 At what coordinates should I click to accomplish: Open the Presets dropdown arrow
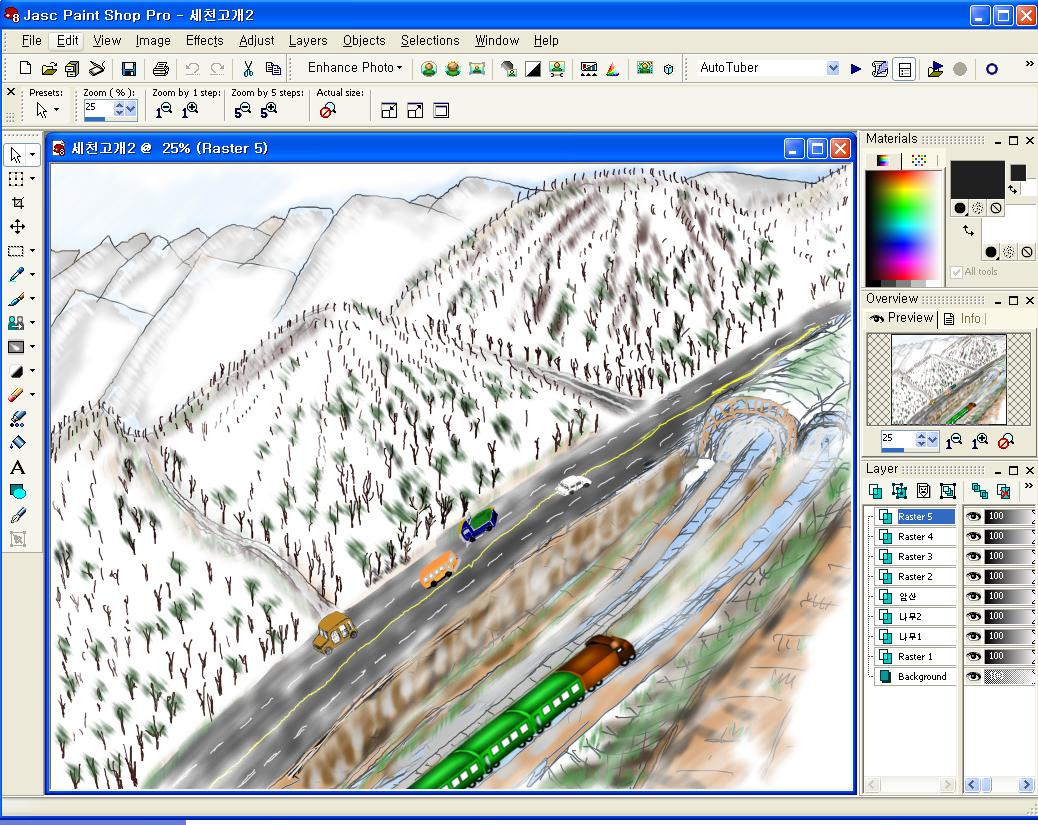coord(56,110)
